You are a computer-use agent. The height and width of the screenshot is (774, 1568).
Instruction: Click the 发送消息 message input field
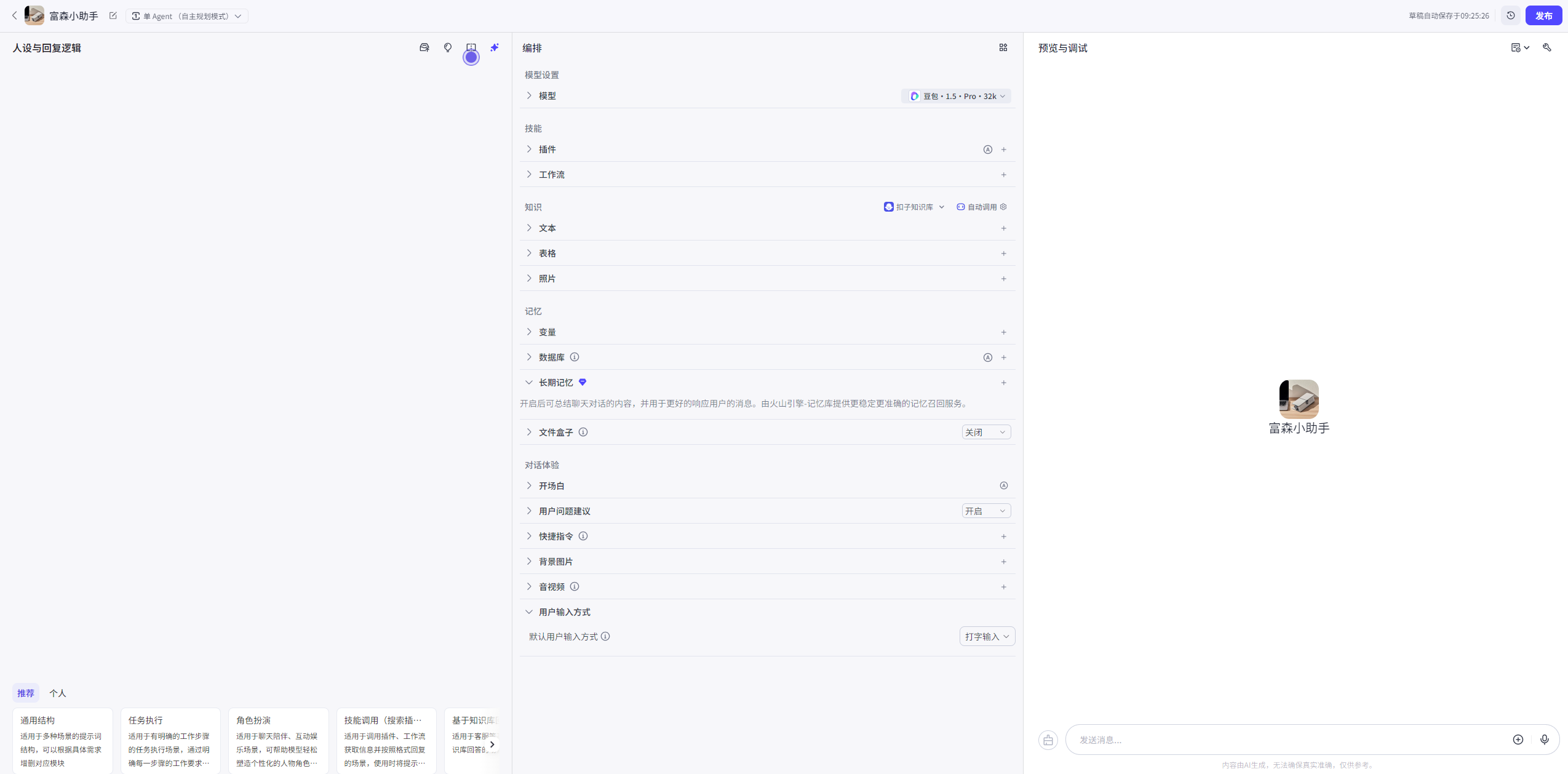1286,740
